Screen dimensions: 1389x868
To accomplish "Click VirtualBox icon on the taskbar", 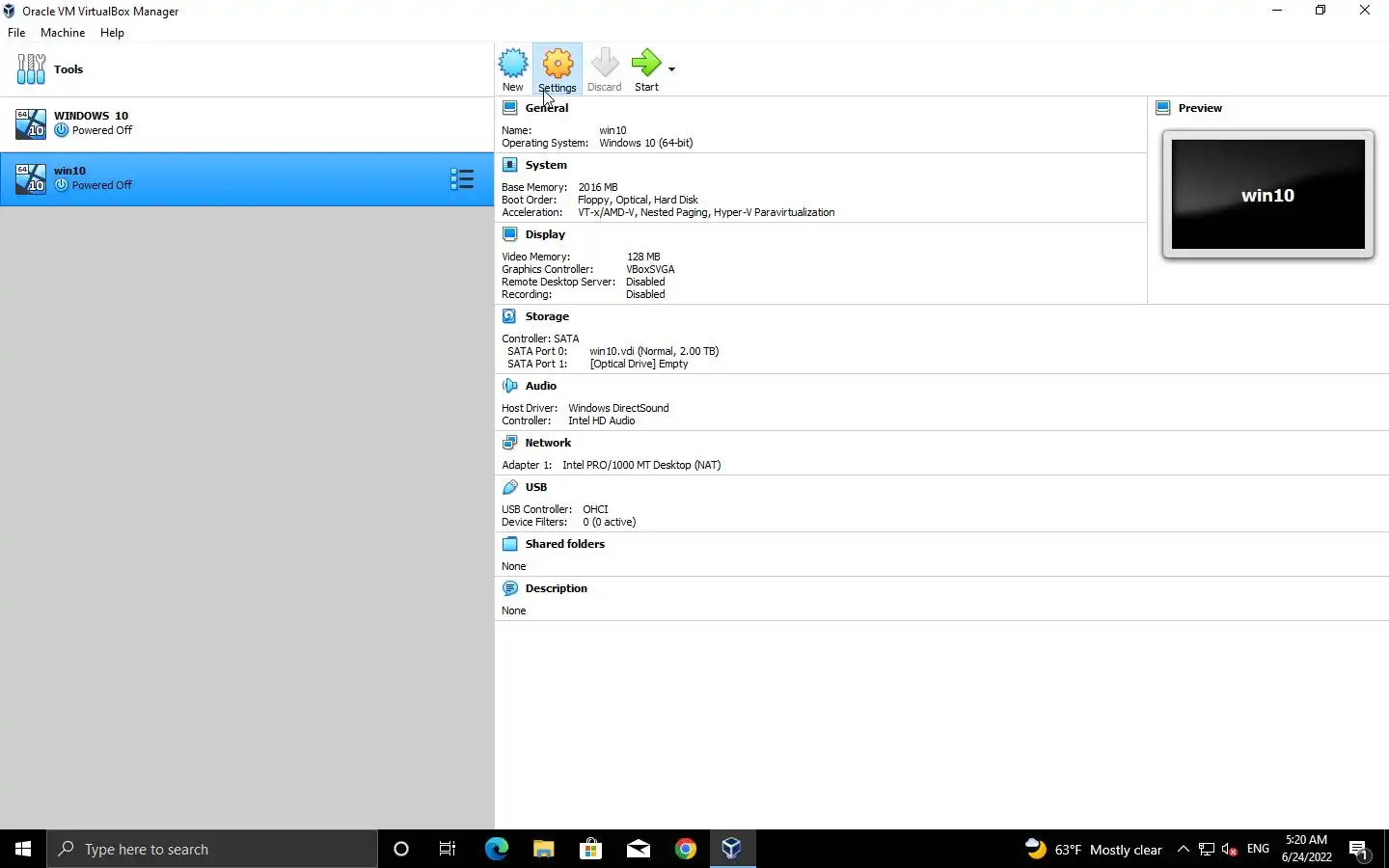I will pyautogui.click(x=732, y=849).
